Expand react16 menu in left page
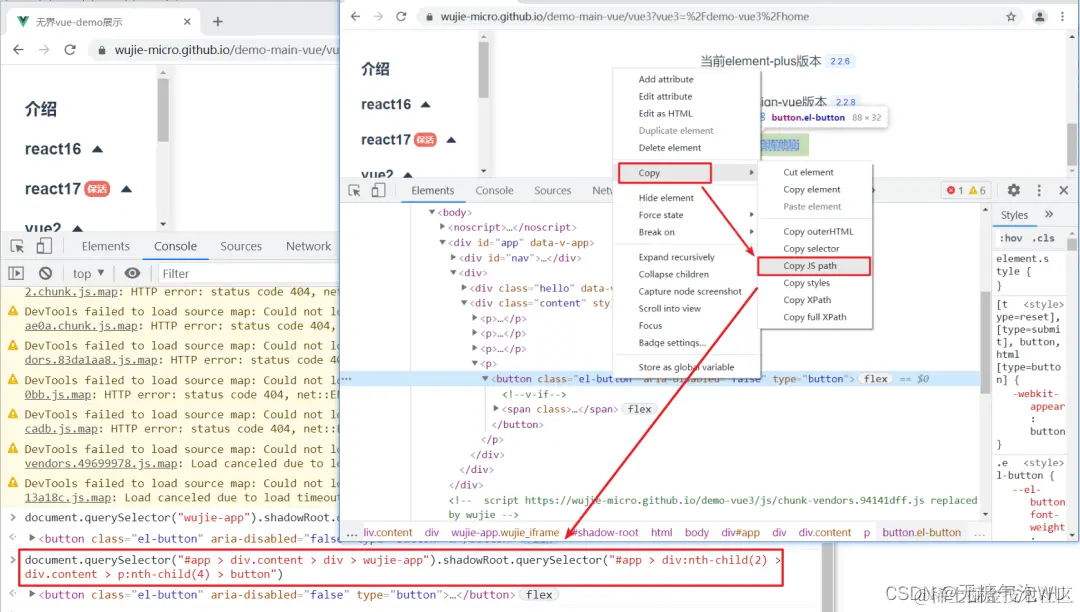 (98, 149)
